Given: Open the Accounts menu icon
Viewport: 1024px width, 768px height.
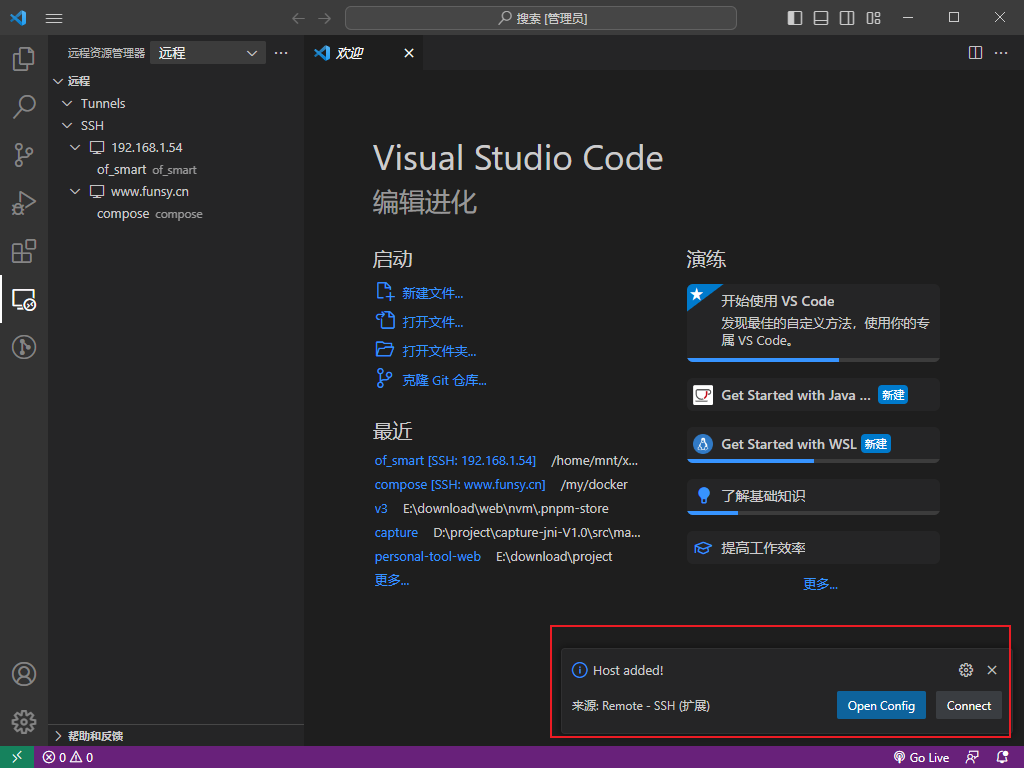Looking at the screenshot, I should (24, 673).
